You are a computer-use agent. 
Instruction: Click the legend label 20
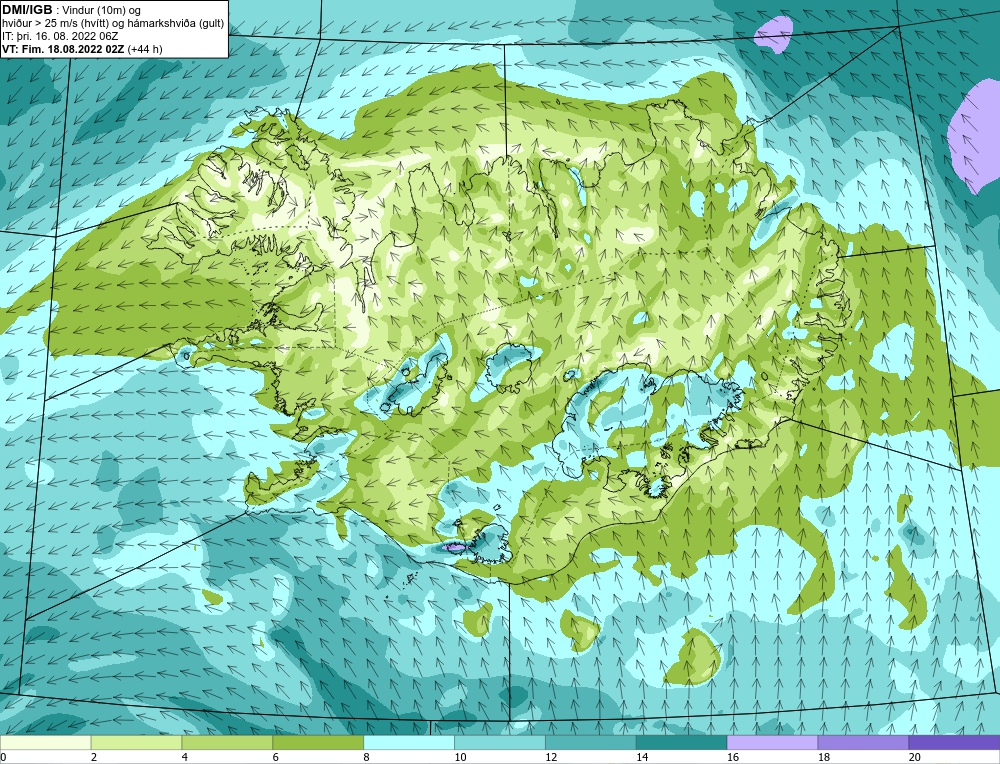[x=915, y=757]
